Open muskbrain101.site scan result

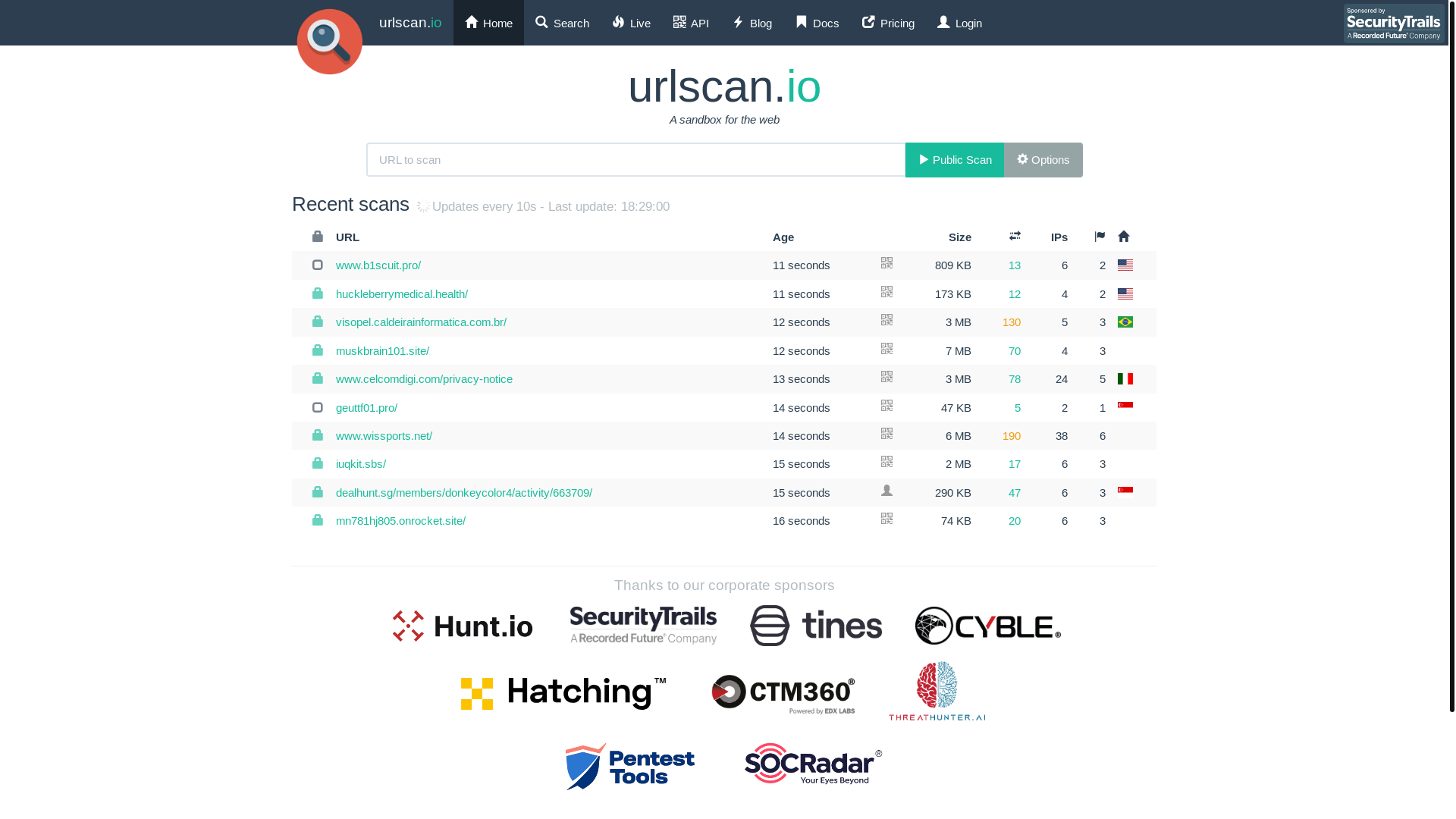(x=382, y=351)
